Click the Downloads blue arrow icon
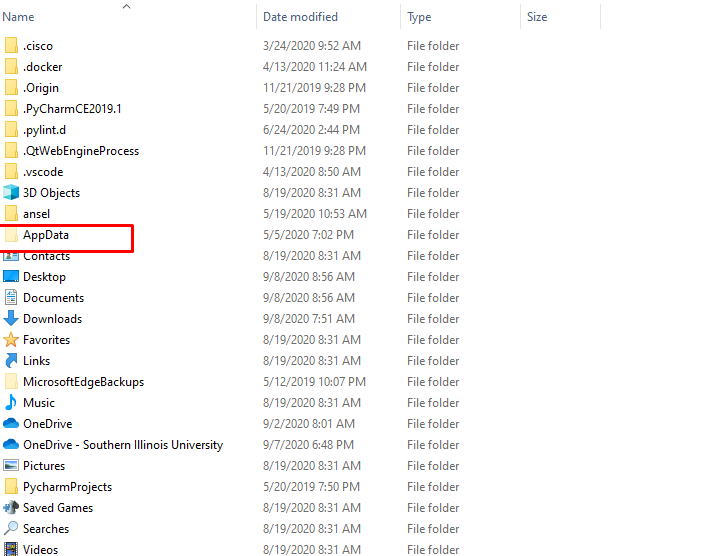The height and width of the screenshot is (556, 728). click(x=11, y=319)
